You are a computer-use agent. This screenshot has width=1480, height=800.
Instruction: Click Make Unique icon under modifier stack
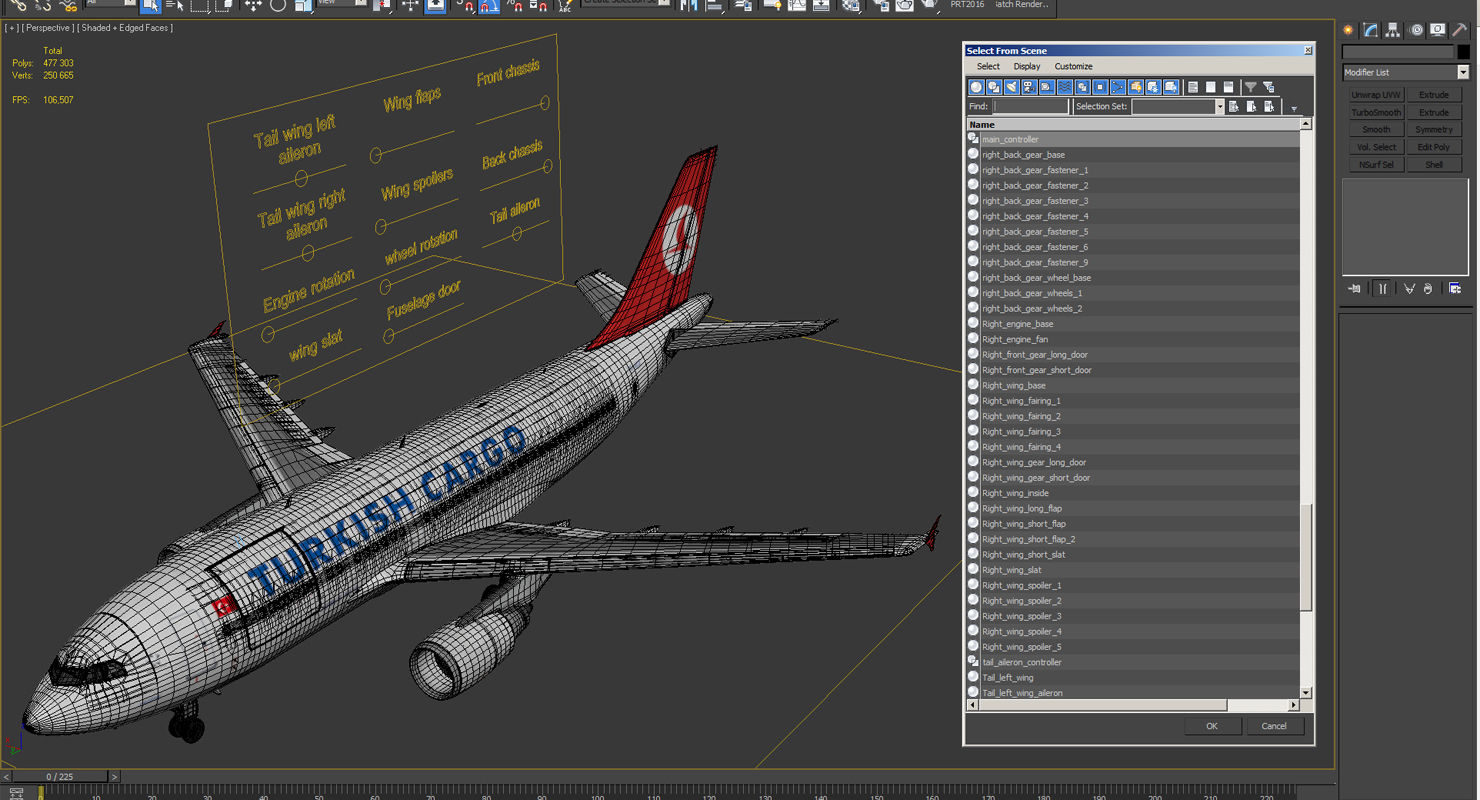1409,289
